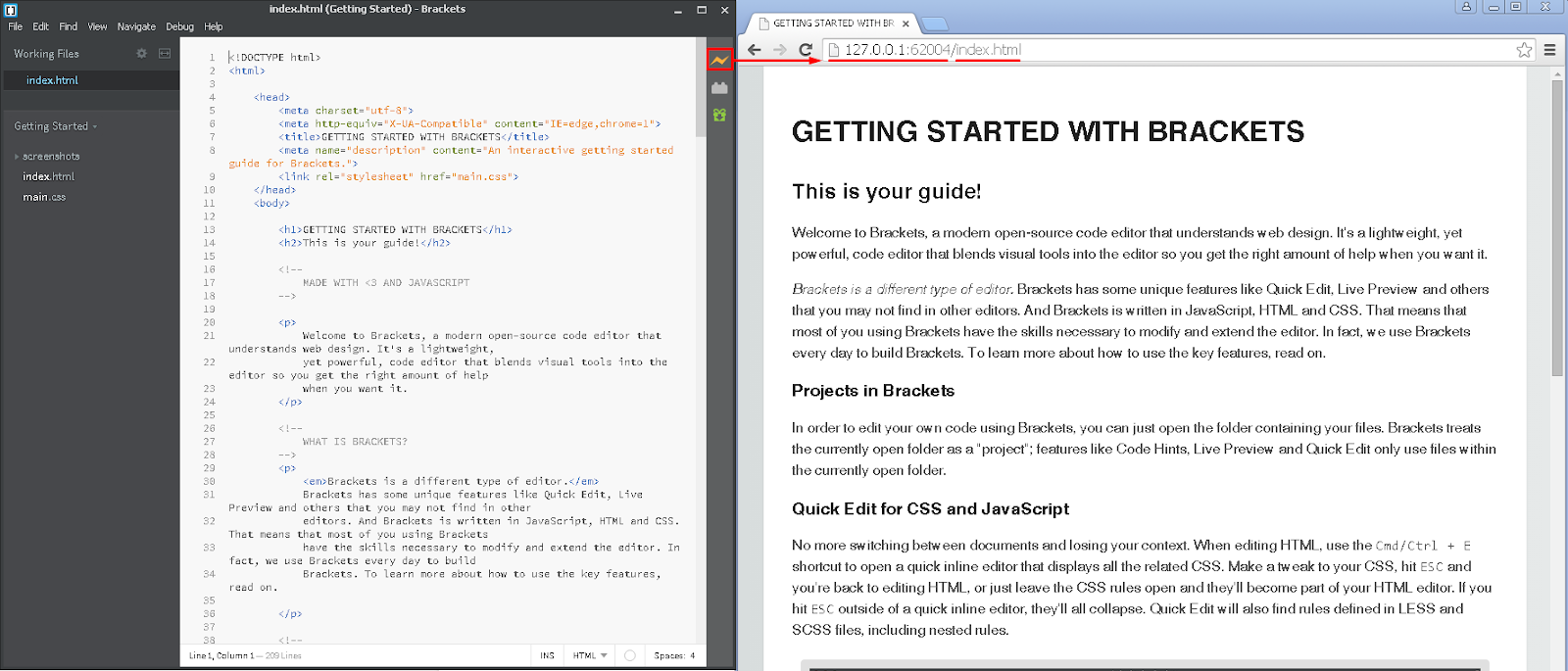
Task: Click the indent size value 4
Action: pyautogui.click(x=692, y=655)
